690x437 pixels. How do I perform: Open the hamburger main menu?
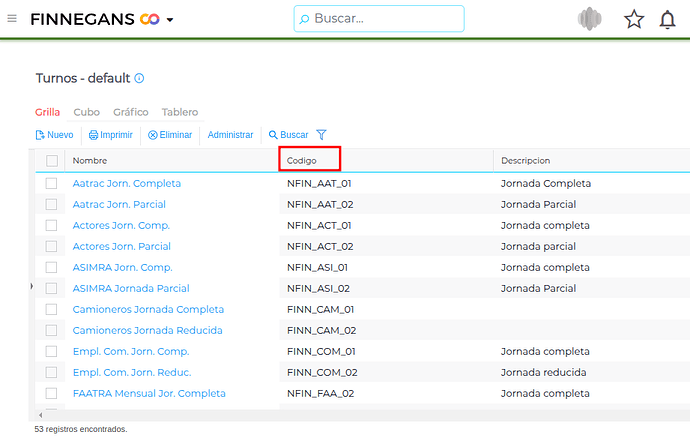[x=12, y=18]
